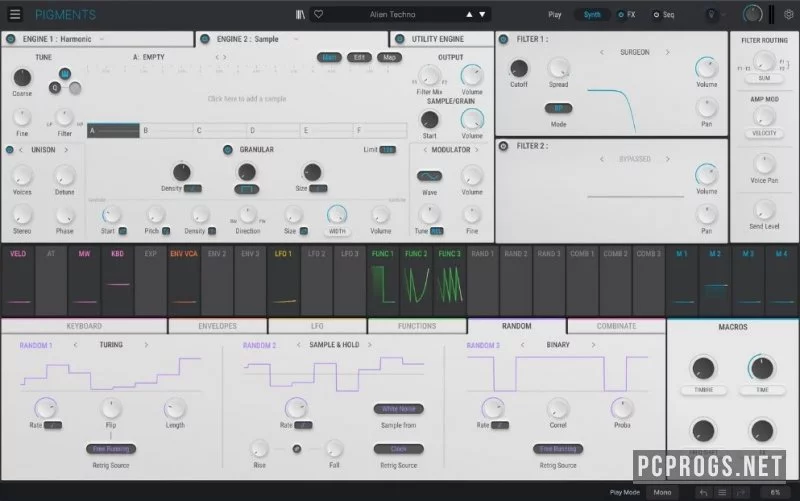This screenshot has width=800, height=501.
Task: Next Random 1 type after TURING
Action: [x=146, y=345]
